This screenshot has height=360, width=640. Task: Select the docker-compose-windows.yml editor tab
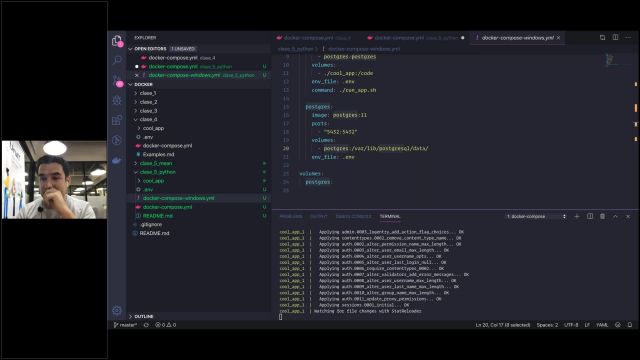[517, 38]
